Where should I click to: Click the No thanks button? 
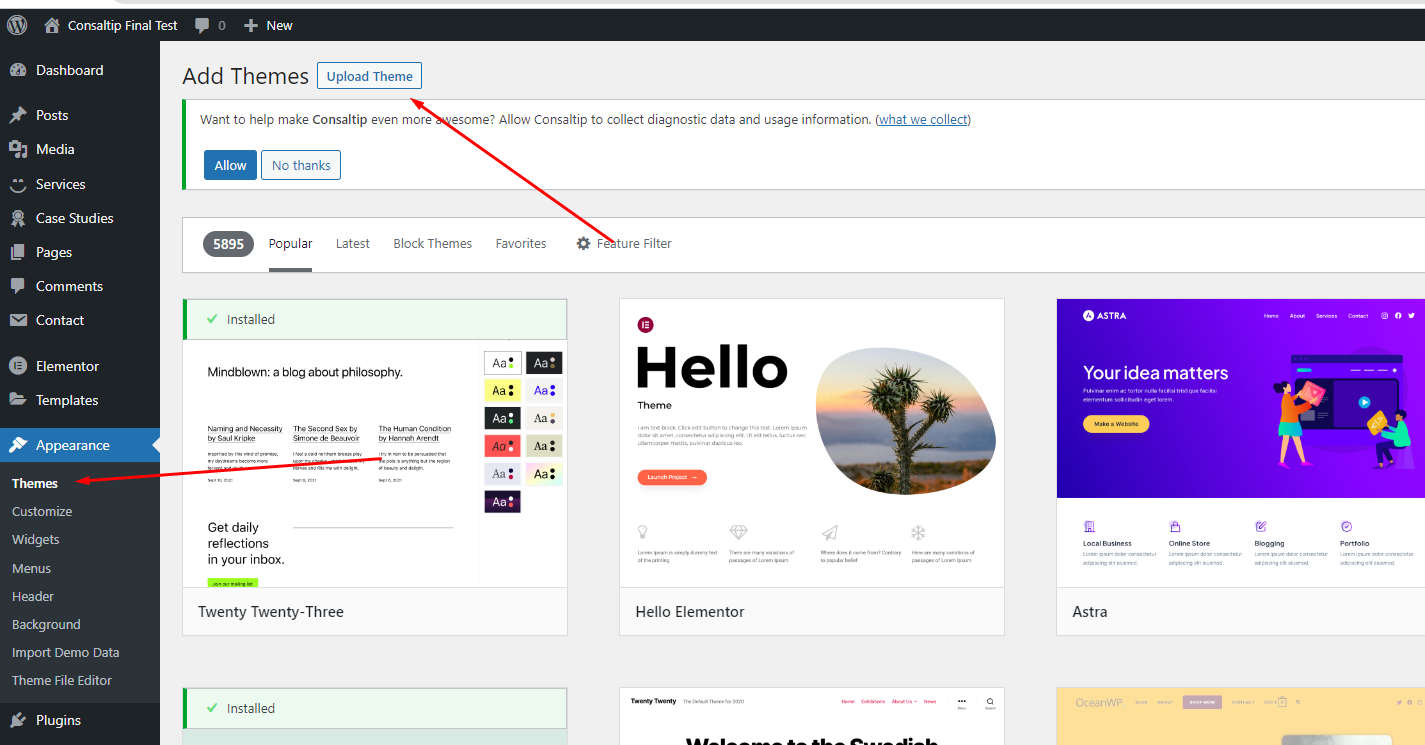coord(301,165)
